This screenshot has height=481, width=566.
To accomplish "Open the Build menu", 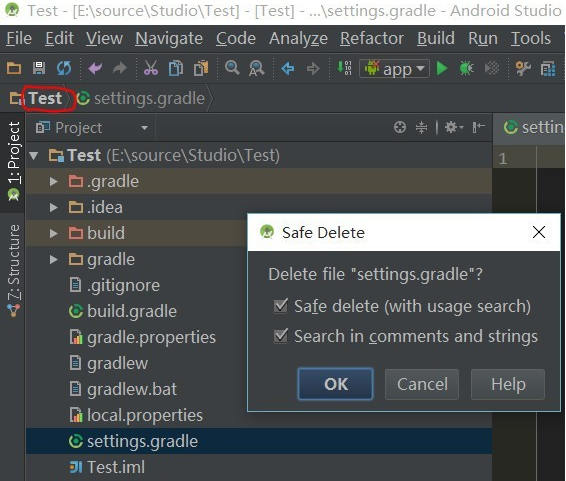I will [x=436, y=38].
